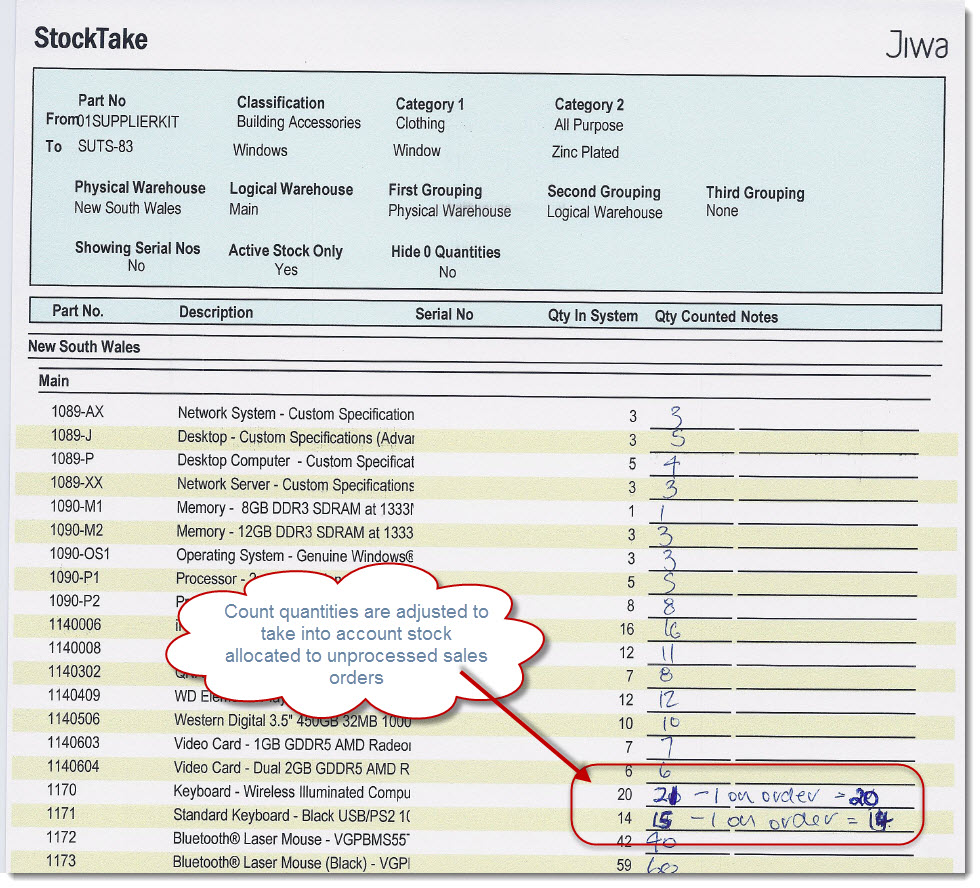Click Zinc Plated under Category 2
The width and height of the screenshot is (980, 888).
pos(584,152)
